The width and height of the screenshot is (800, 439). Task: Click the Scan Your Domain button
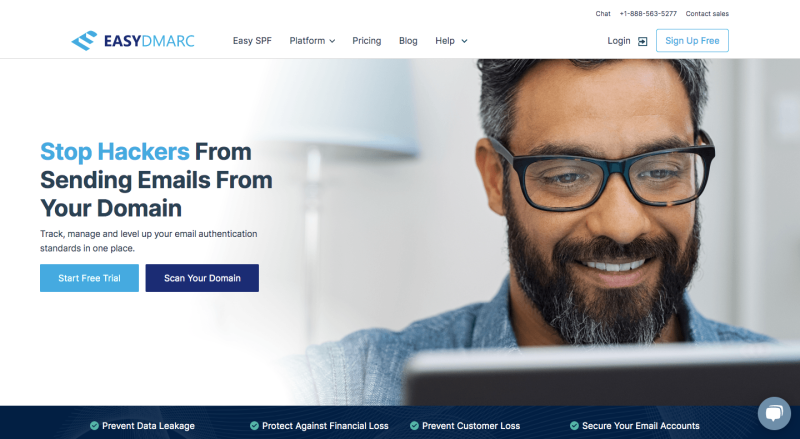coord(202,278)
